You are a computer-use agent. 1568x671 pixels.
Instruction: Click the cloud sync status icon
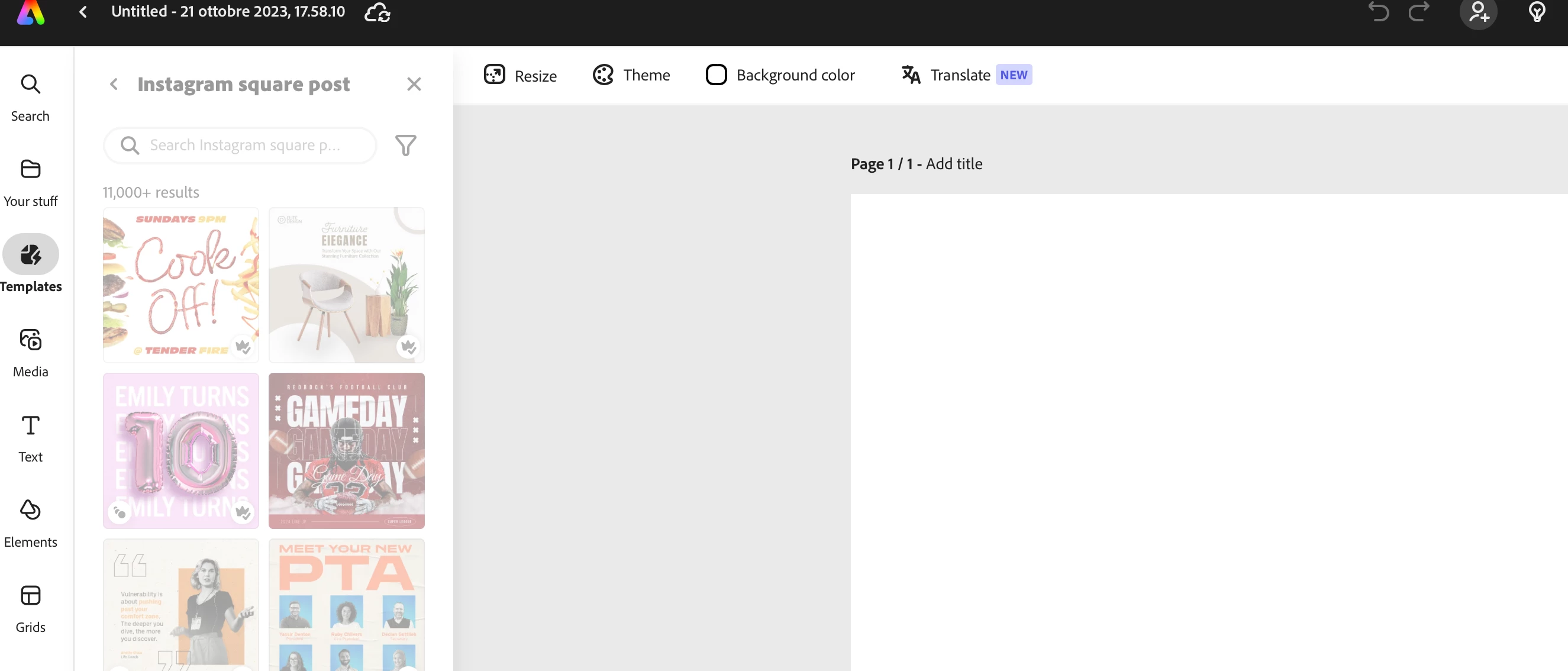click(378, 12)
